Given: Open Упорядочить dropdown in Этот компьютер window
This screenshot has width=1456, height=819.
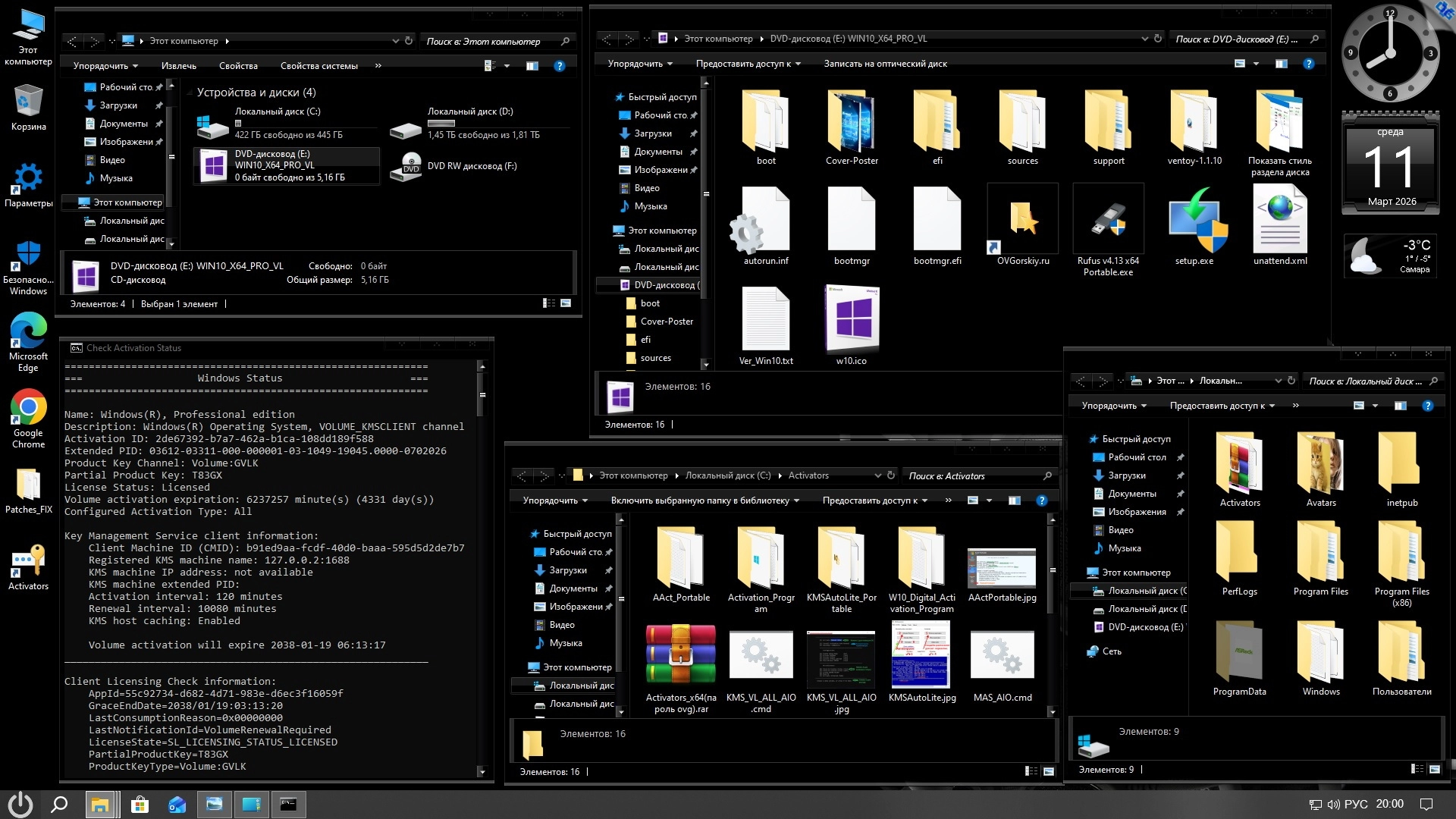Looking at the screenshot, I should (x=105, y=66).
